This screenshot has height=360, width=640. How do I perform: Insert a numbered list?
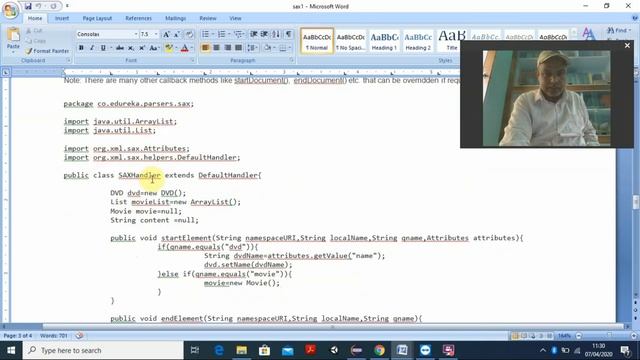tap(221, 34)
